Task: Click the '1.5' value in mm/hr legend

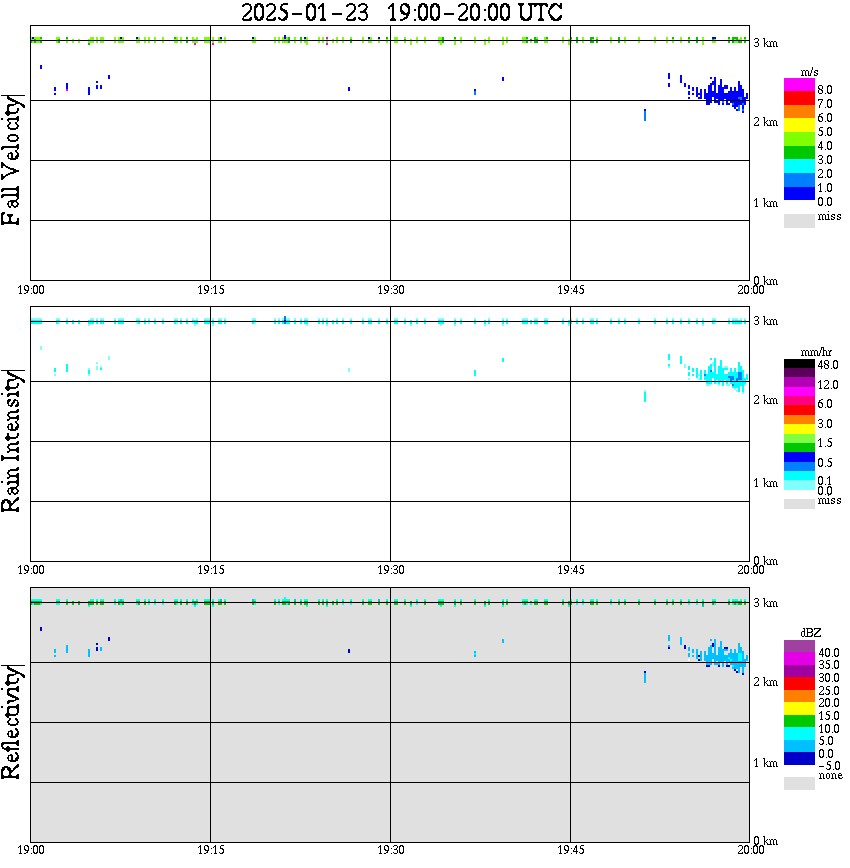Action: click(x=825, y=442)
